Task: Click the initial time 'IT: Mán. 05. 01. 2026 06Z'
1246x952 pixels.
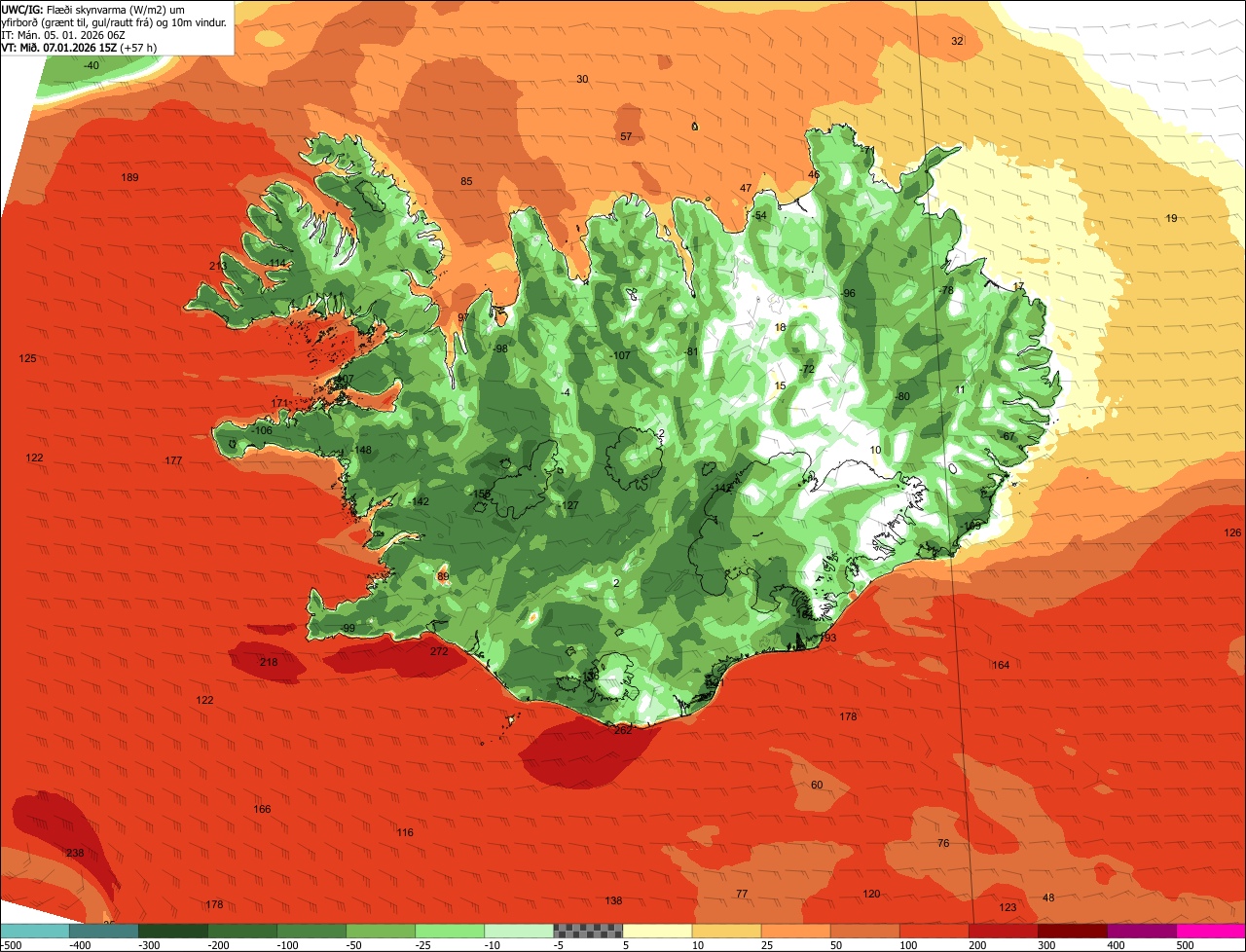Action: click(63, 34)
